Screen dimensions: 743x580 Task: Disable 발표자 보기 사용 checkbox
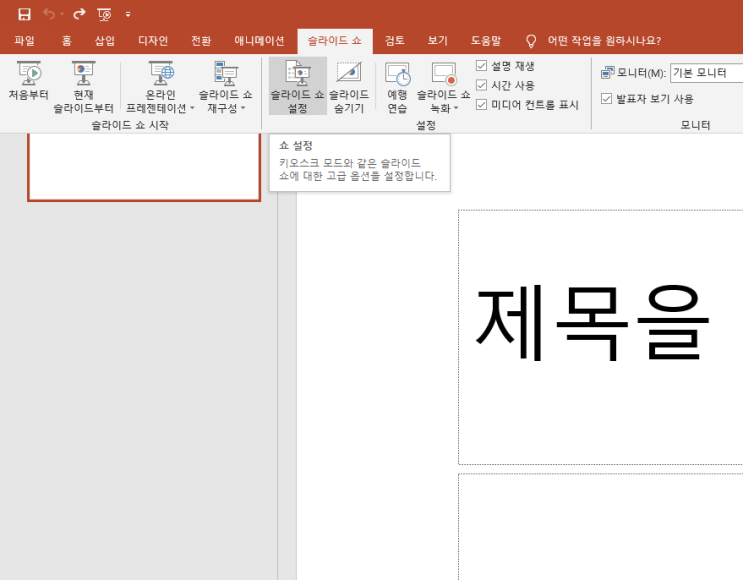(607, 99)
